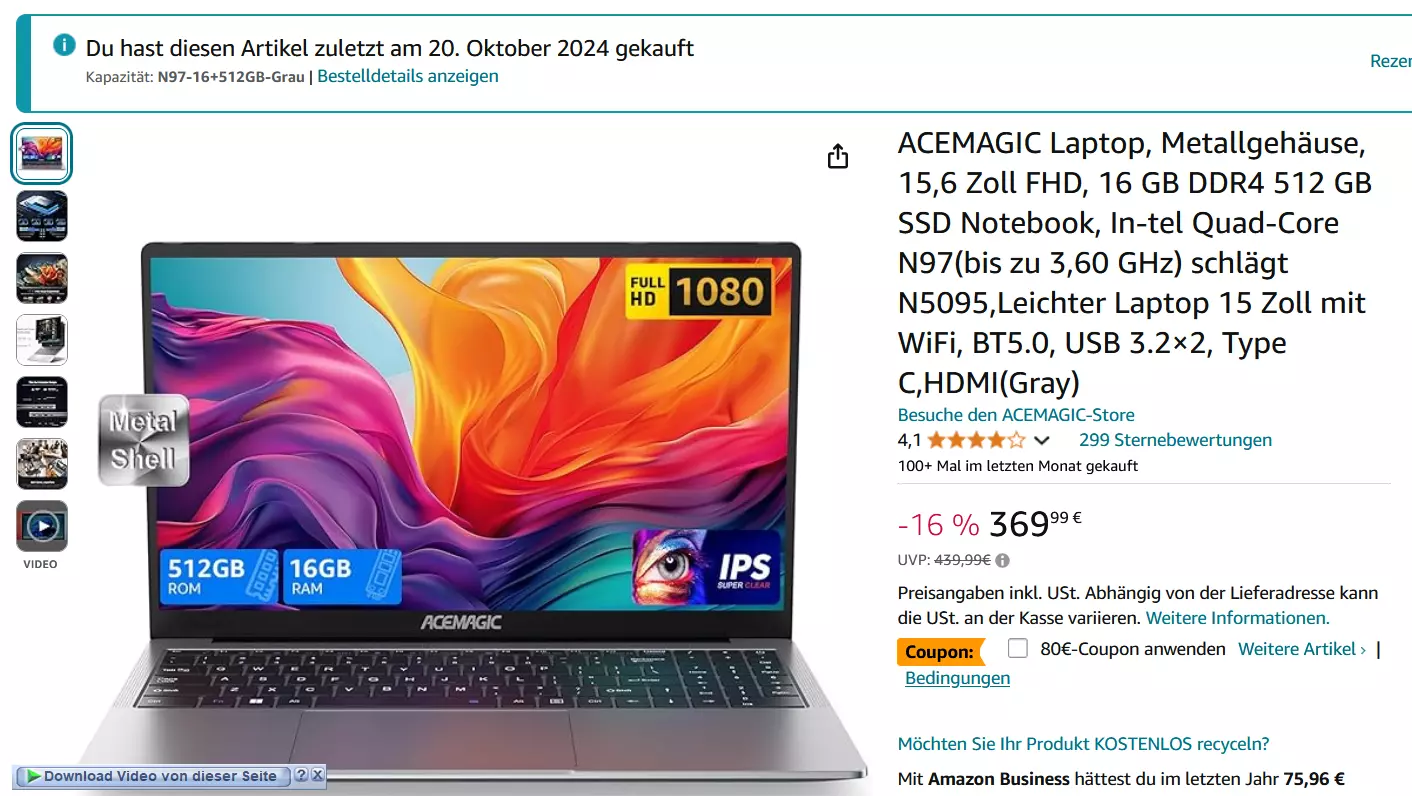This screenshot has height=796, width=1412.
Task: Click the UVP price info icon
Action: pyautogui.click(x=1003, y=561)
